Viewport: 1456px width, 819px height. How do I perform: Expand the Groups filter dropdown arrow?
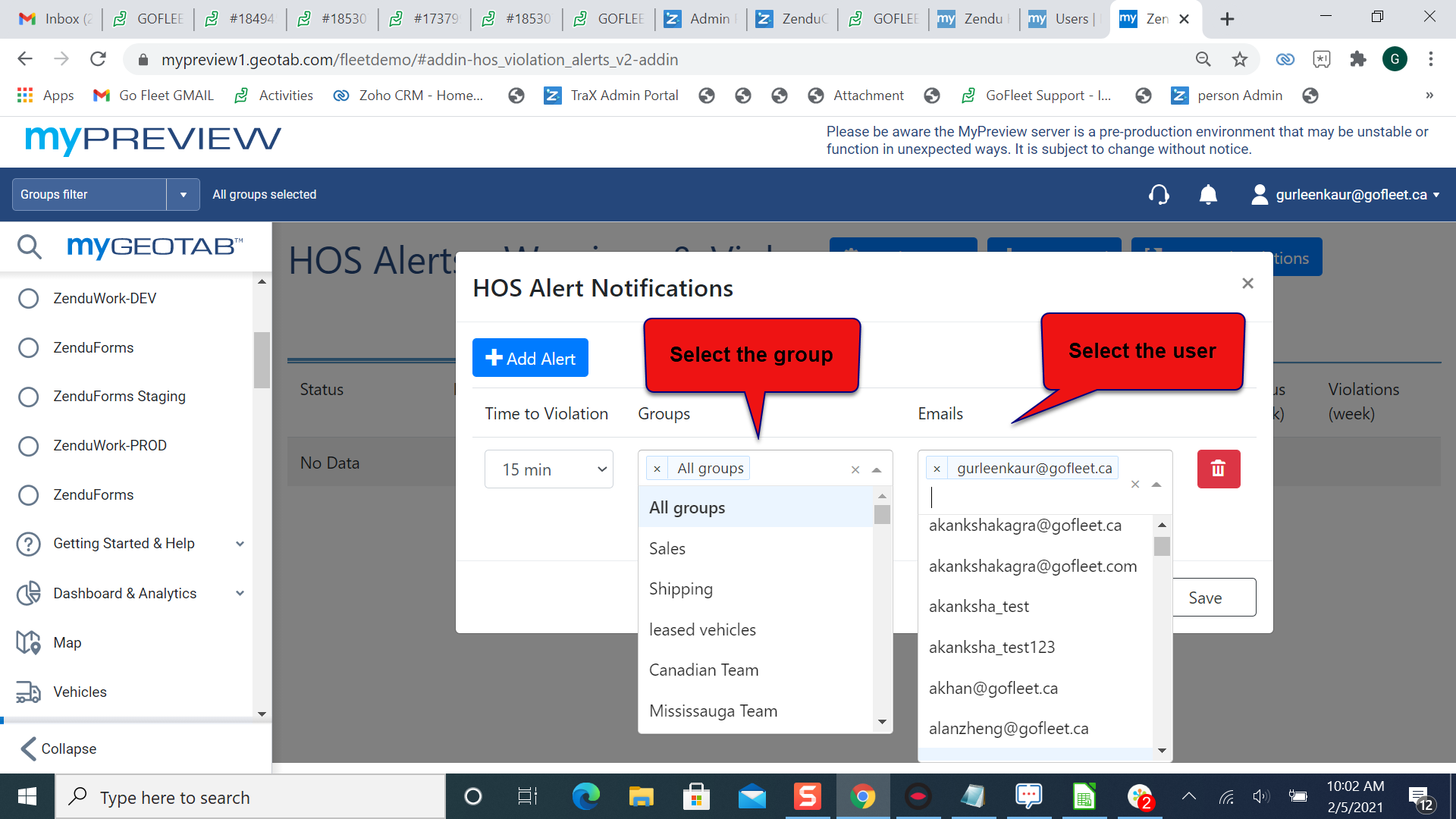pos(183,195)
